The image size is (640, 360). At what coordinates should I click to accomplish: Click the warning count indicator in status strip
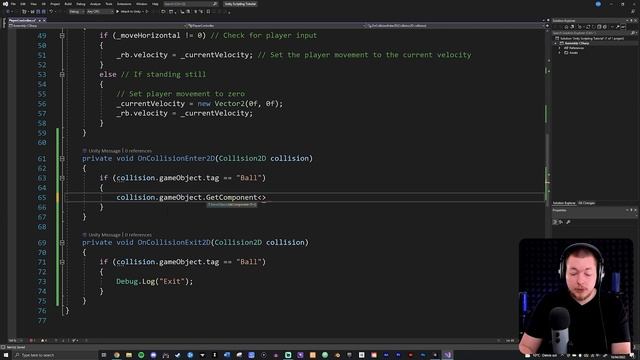pyautogui.click(x=44, y=340)
